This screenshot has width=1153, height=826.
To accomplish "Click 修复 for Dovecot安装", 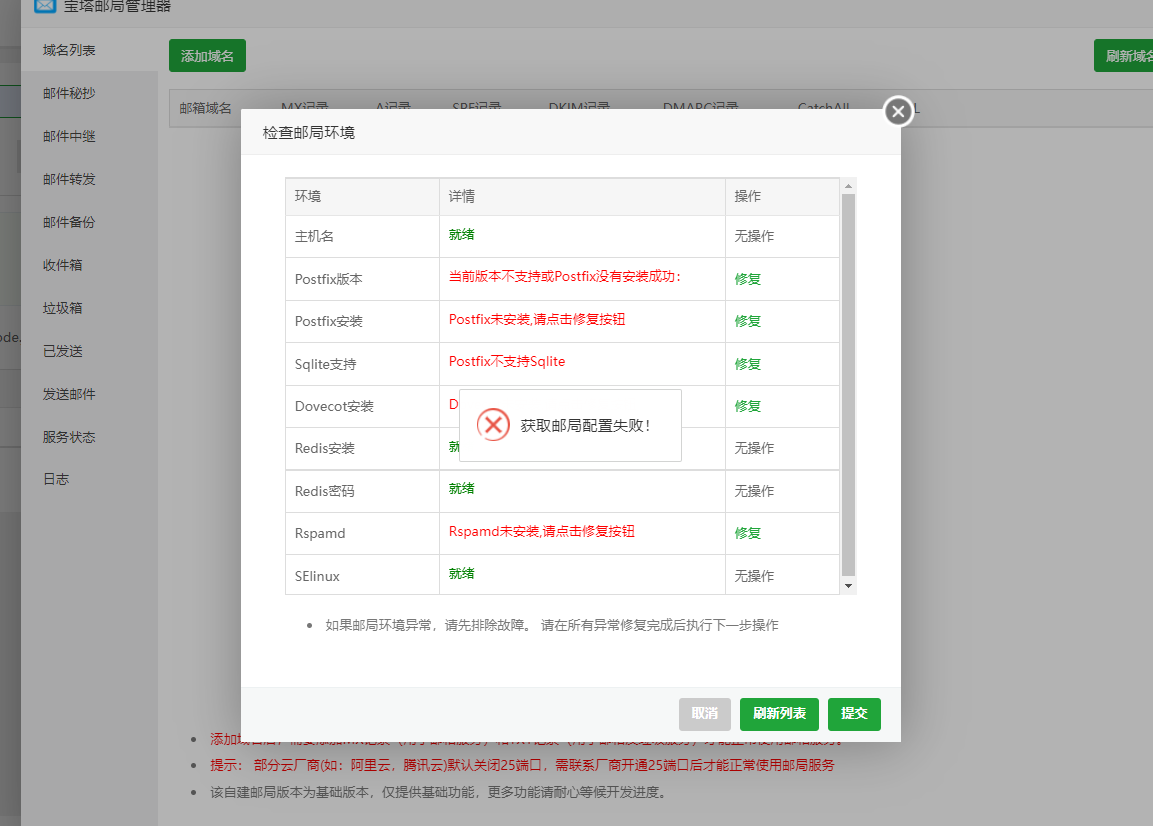I will 747,406.
